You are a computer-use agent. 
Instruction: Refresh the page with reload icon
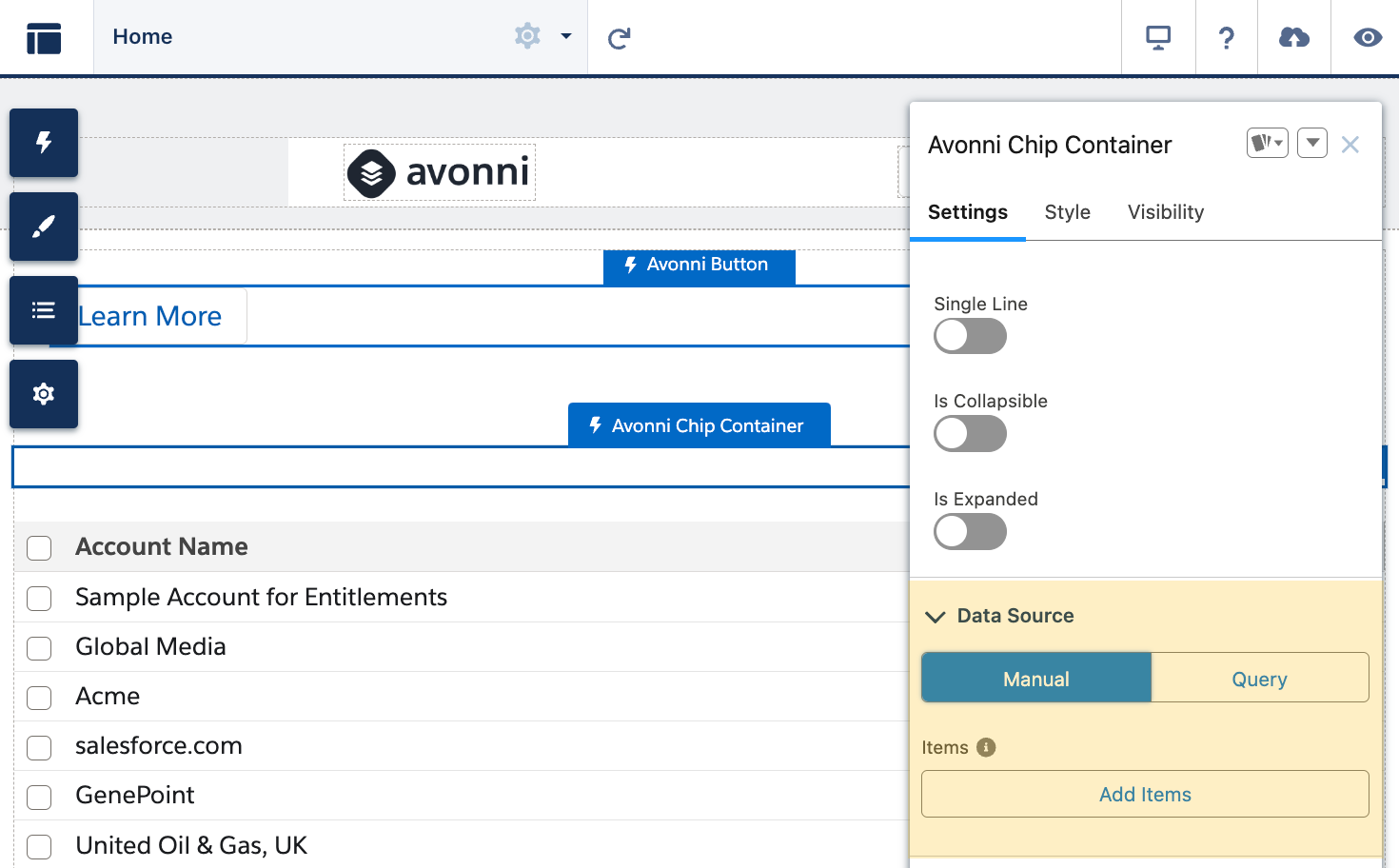tap(620, 38)
